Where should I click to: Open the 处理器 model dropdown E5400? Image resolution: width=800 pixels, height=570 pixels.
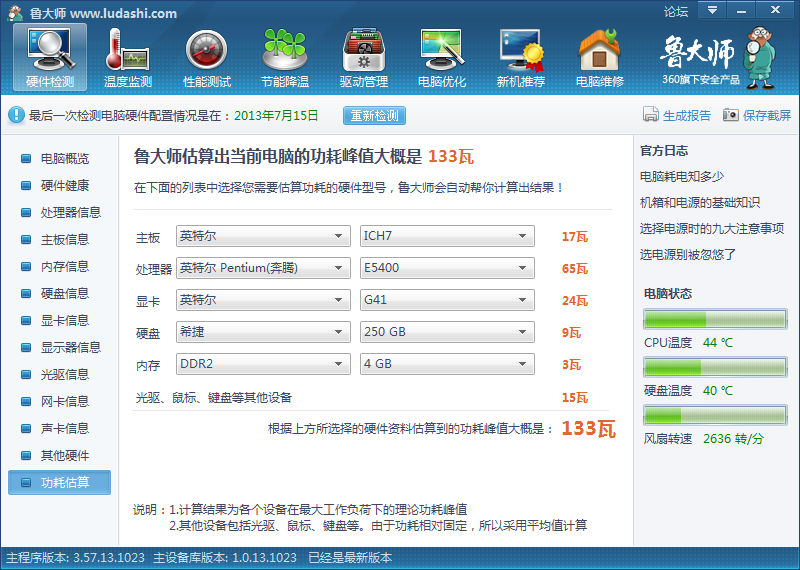tap(447, 268)
